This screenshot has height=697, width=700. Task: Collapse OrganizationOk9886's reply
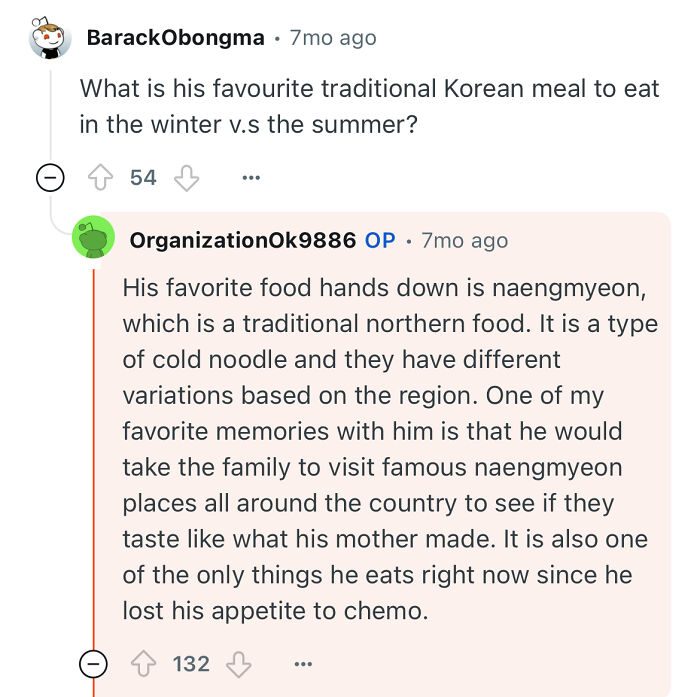pyautogui.click(x=93, y=664)
